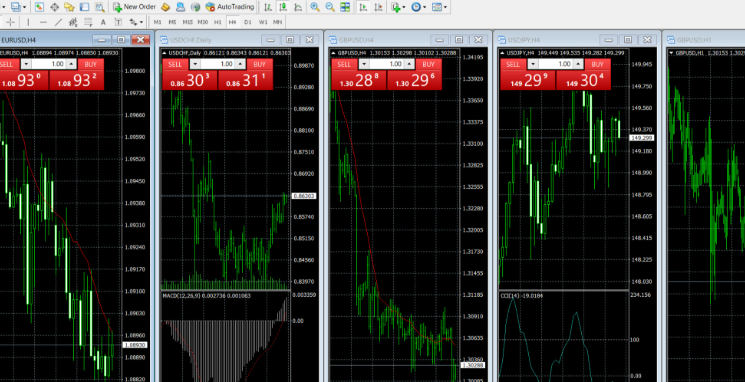This screenshot has height=382, width=745.
Task: Switch to MN timeframe
Action: 277,22
